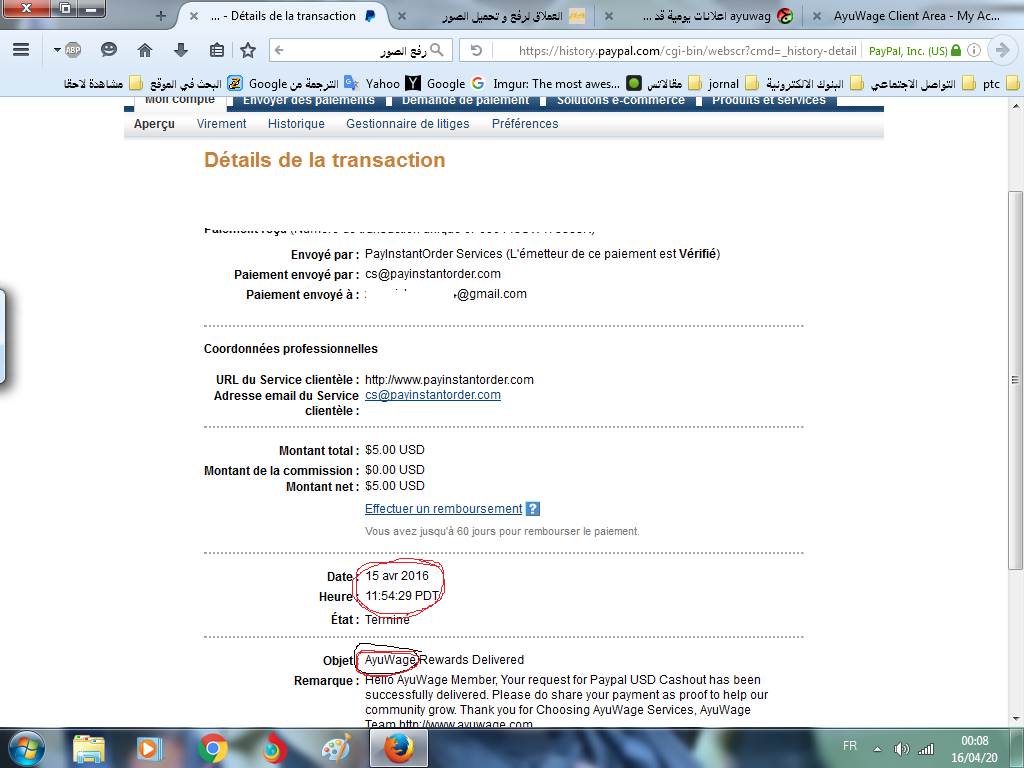
Task: Open Gestionnaire de litiges
Action: tap(408, 124)
